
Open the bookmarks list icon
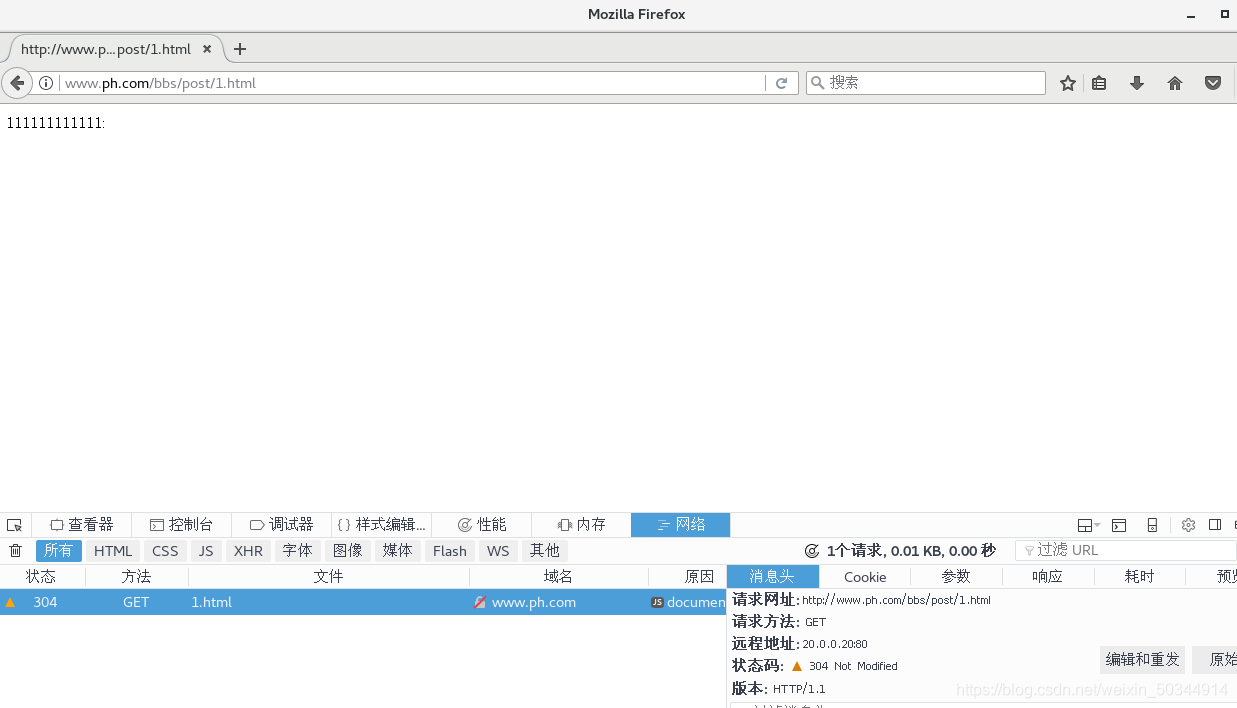tap(1099, 83)
